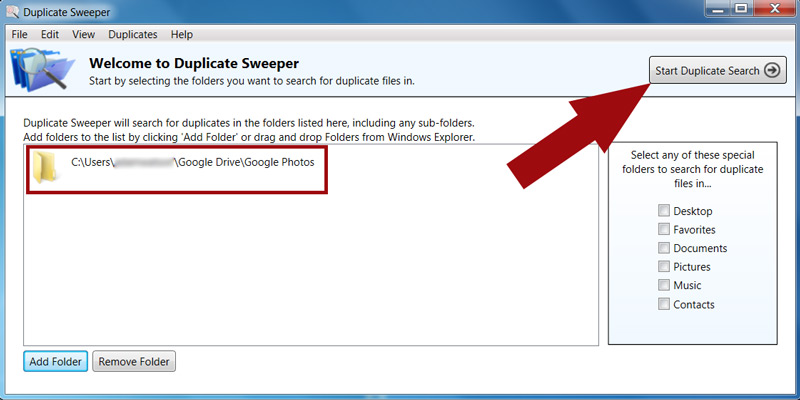Screen dimensions: 800x400
Task: Enable the Music folder checkbox
Action: coord(664,286)
